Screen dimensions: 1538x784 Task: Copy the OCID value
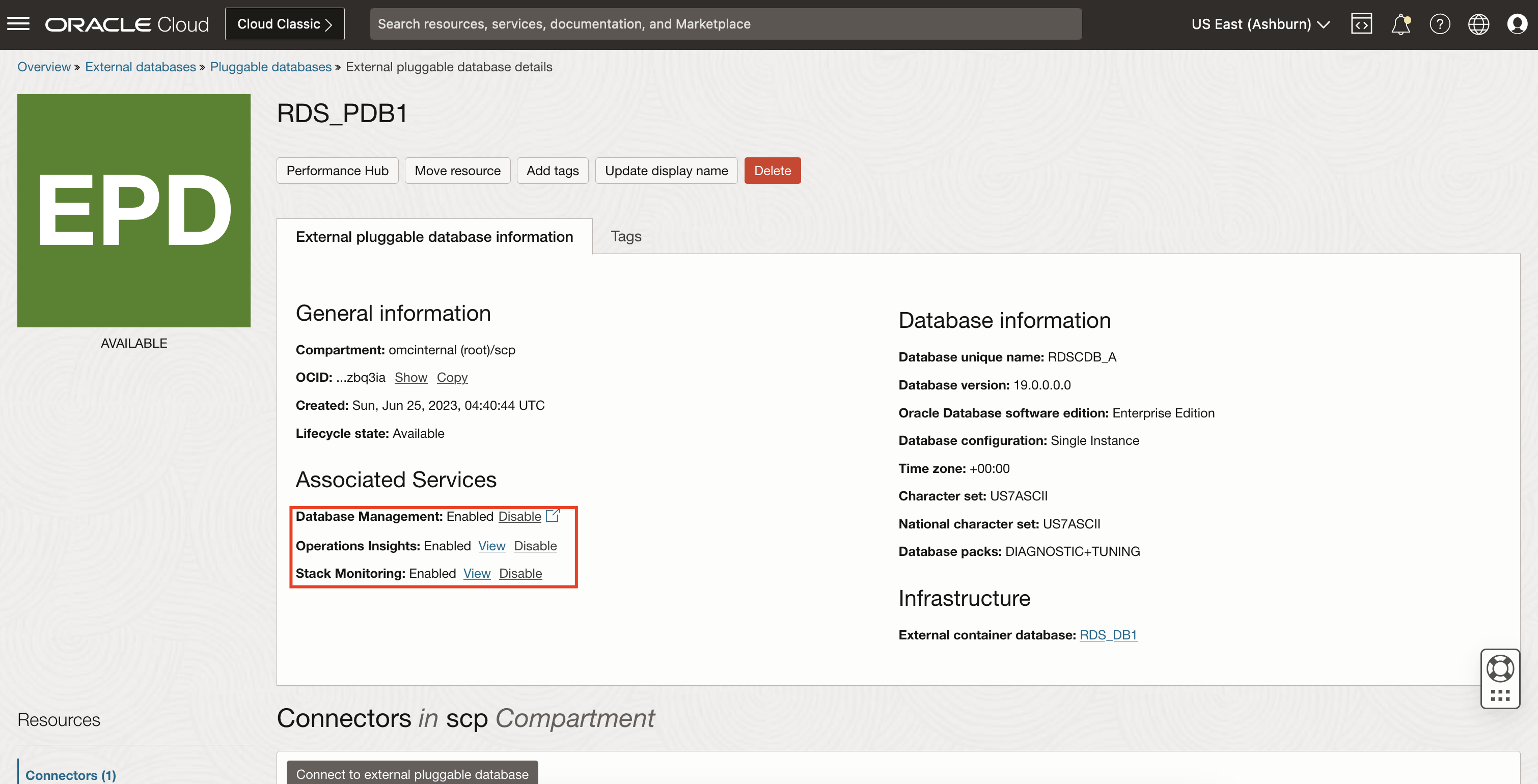click(x=452, y=377)
